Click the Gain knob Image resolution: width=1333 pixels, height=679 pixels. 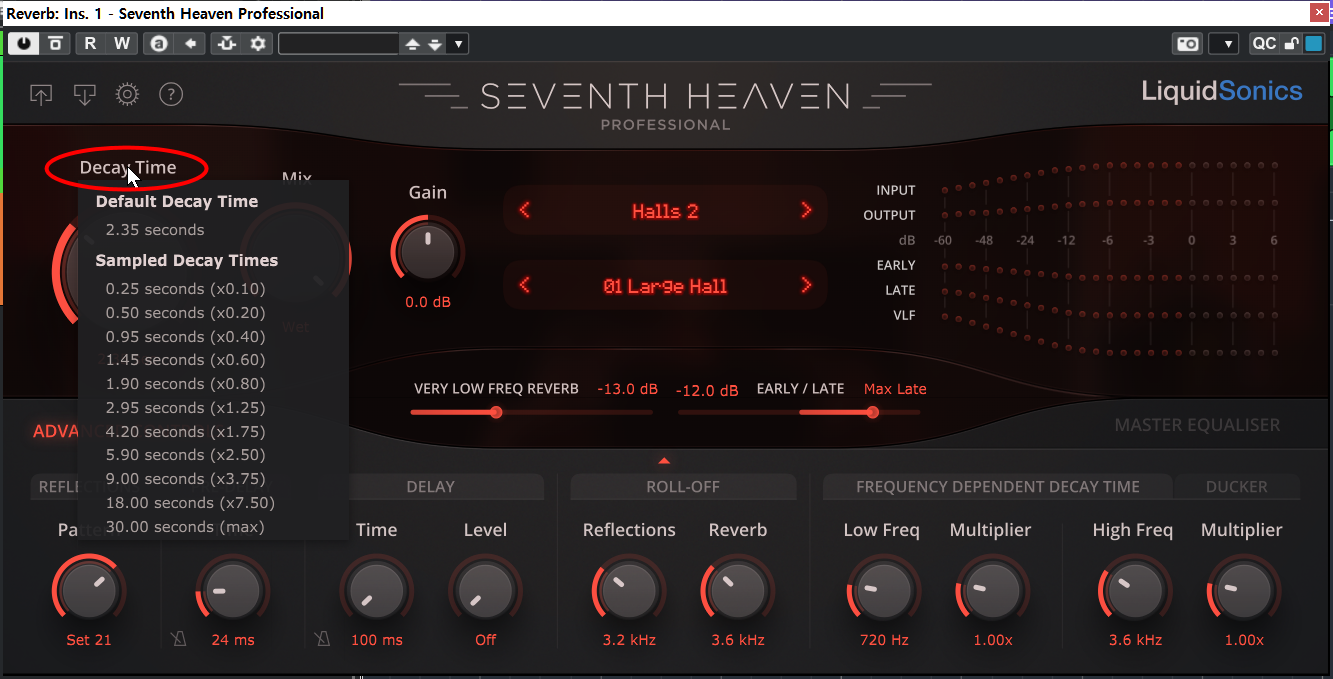click(x=428, y=249)
